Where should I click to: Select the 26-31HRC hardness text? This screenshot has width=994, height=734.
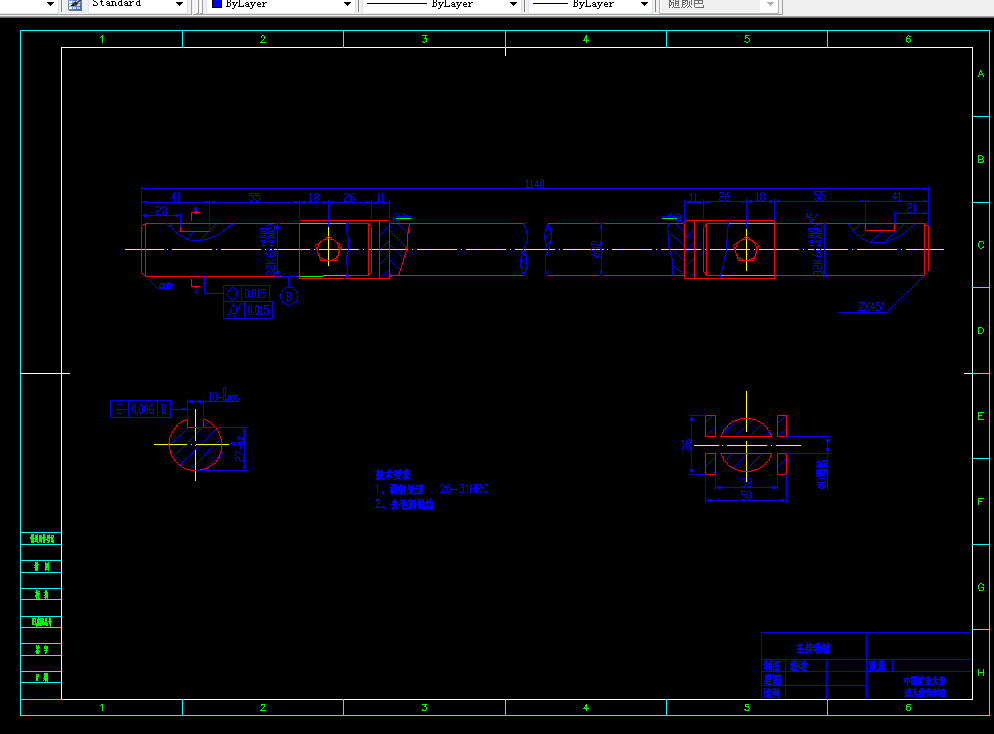464,489
